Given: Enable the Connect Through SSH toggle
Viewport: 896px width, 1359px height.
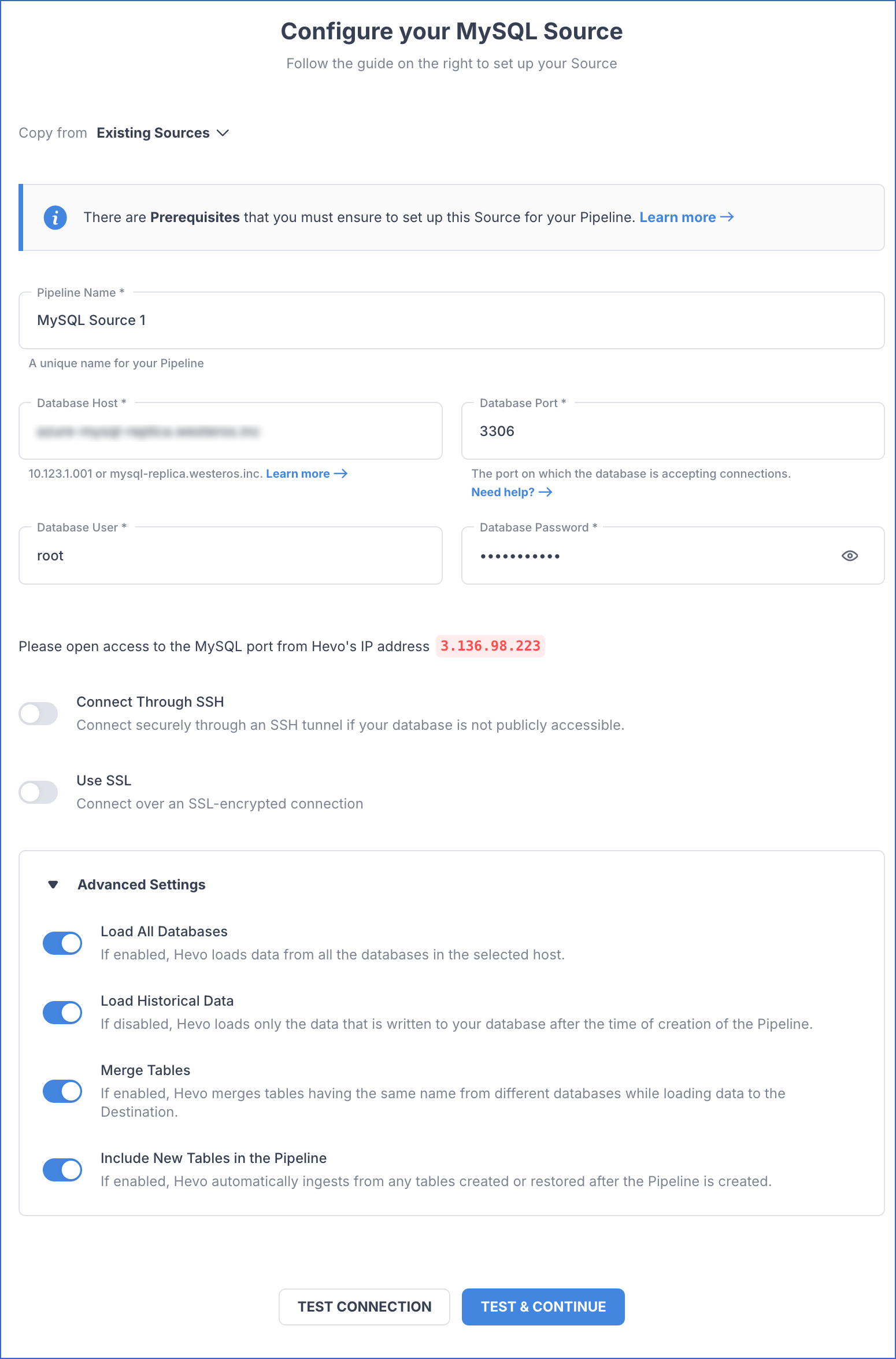Looking at the screenshot, I should click(38, 713).
